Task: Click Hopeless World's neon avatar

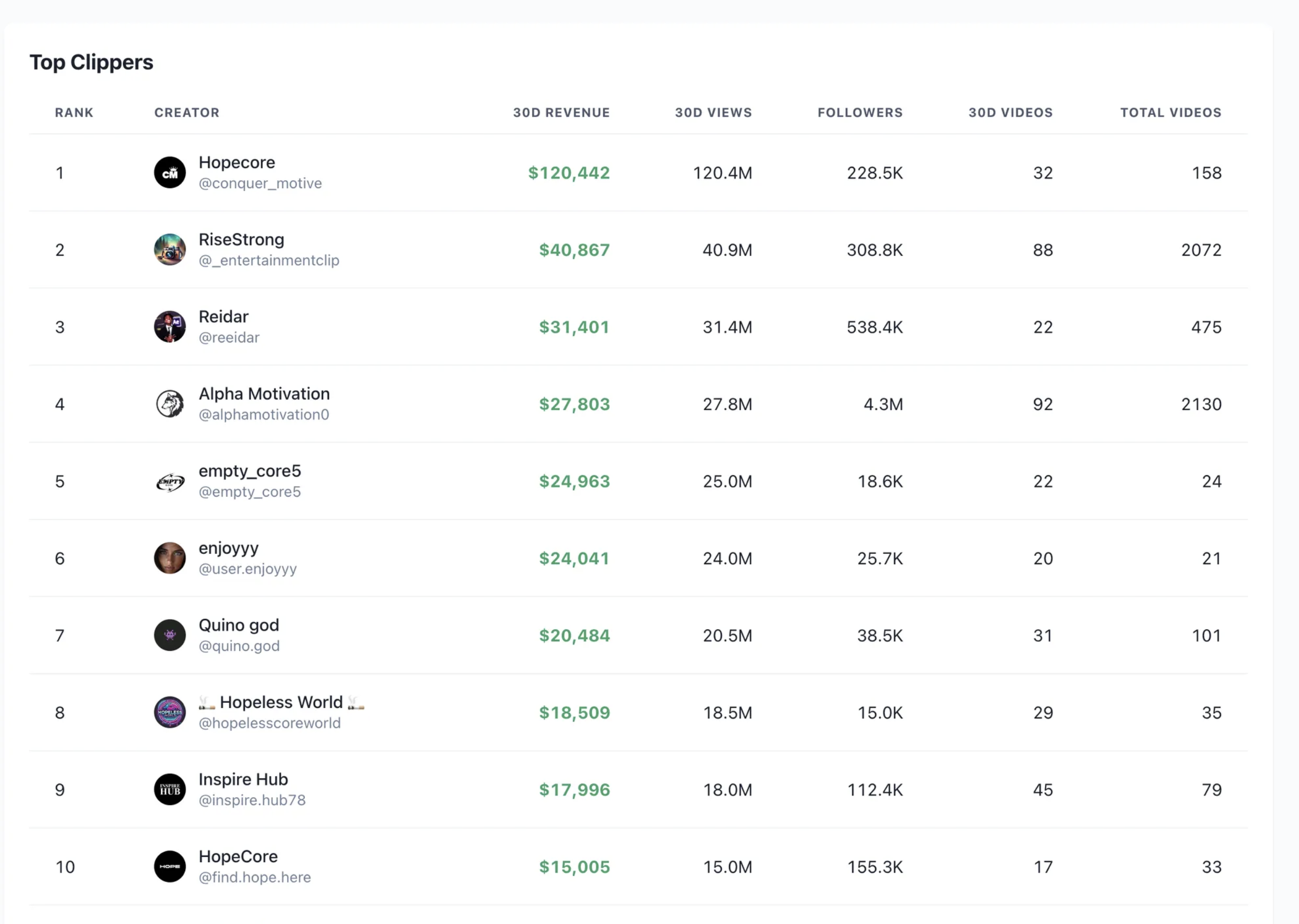Action: click(169, 712)
